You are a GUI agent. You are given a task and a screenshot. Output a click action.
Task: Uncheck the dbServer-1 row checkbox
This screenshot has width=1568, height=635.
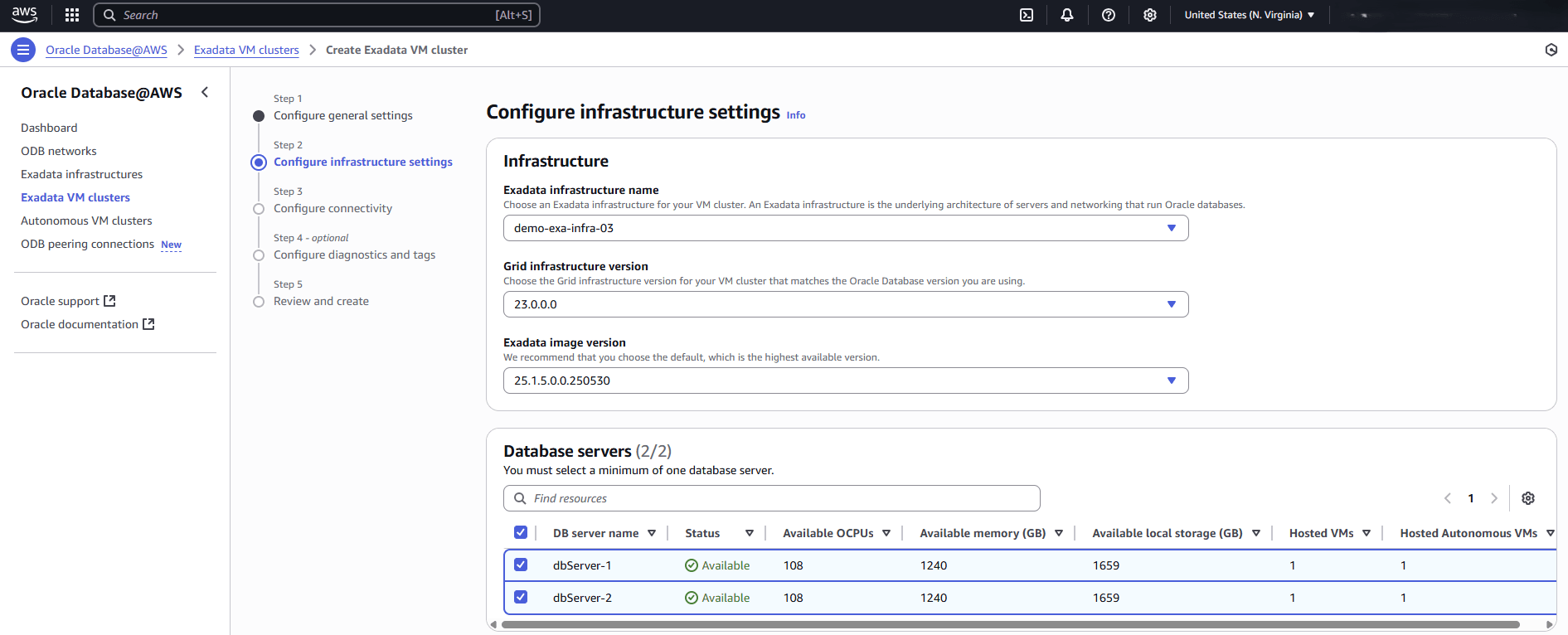click(x=521, y=565)
